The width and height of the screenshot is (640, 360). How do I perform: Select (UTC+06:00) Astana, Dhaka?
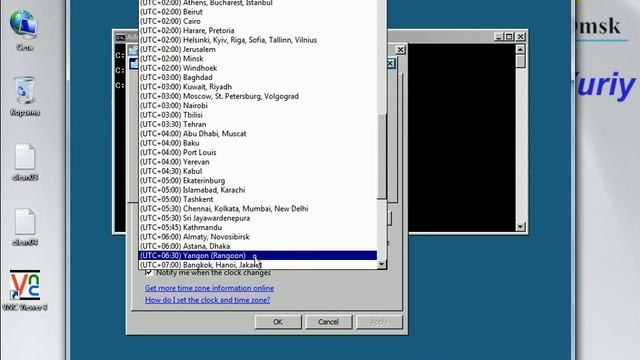click(258, 246)
